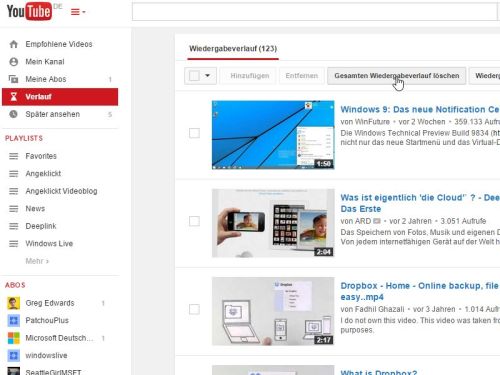Click the PatchouPlus channel avatar

pyautogui.click(x=13, y=320)
